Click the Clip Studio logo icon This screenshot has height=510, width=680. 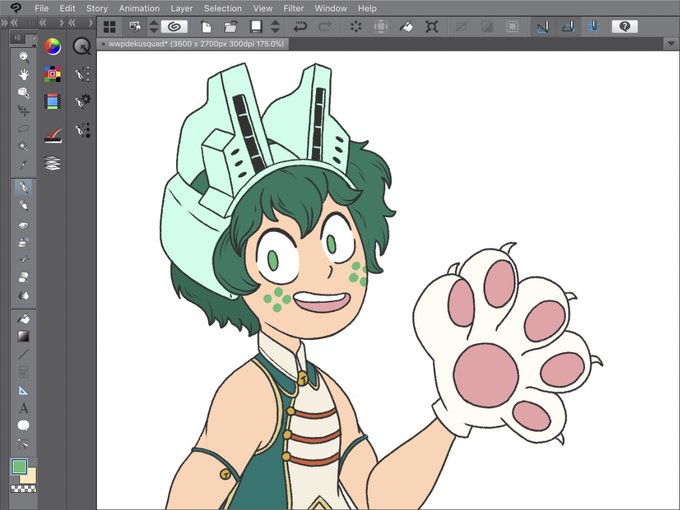point(16,8)
